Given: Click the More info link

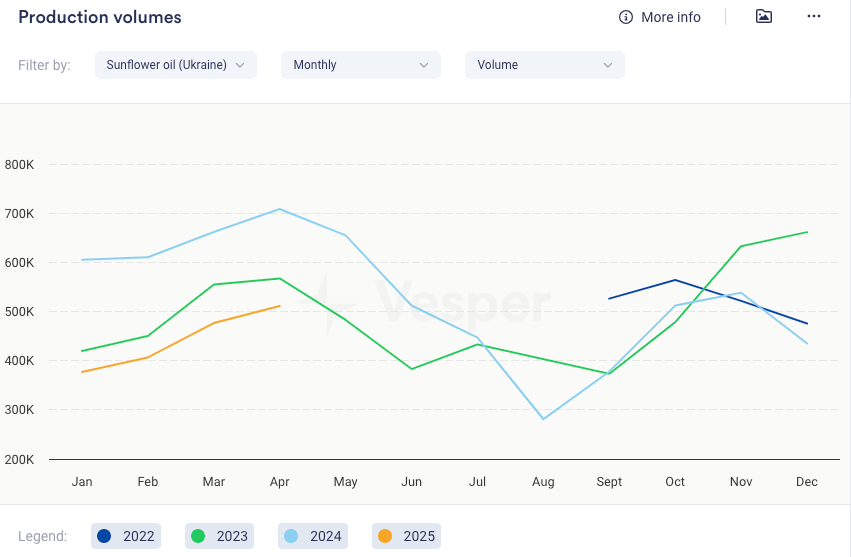Looking at the screenshot, I should pos(670,17).
